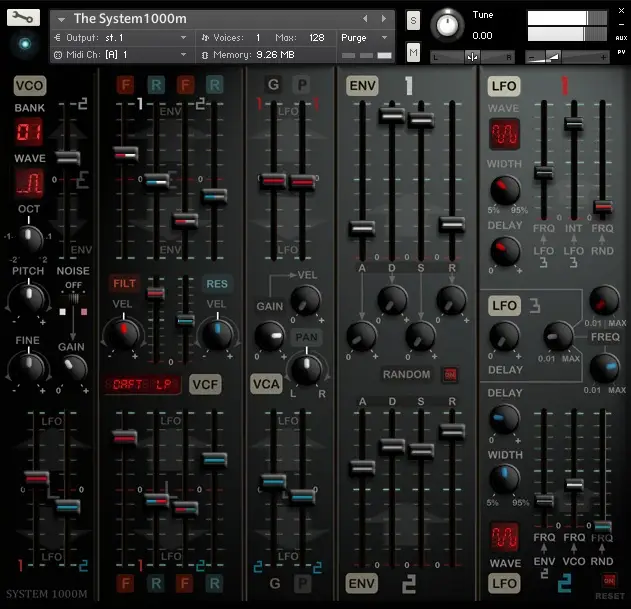Click the VCA VEL knob
The image size is (631, 609).
coord(306,300)
